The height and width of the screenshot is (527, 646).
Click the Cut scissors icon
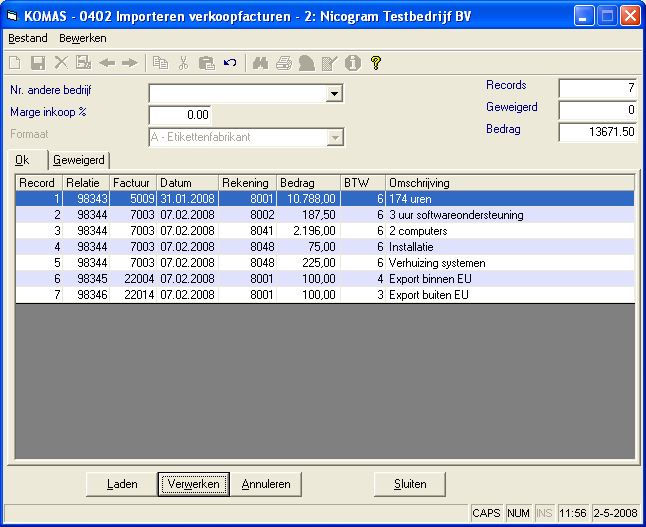point(183,63)
